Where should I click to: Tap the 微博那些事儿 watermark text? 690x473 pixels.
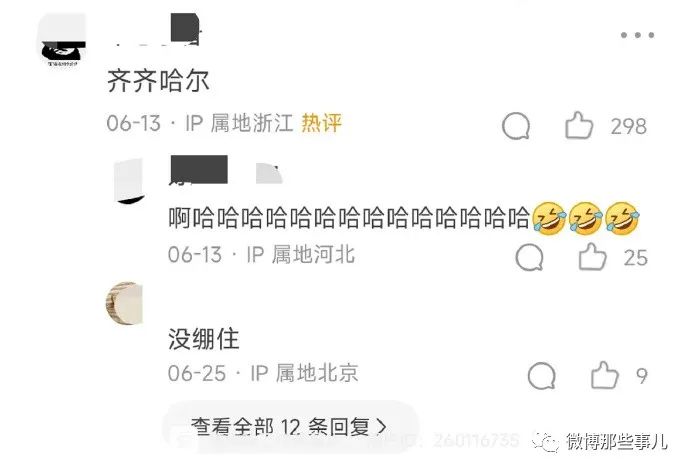tap(617, 441)
